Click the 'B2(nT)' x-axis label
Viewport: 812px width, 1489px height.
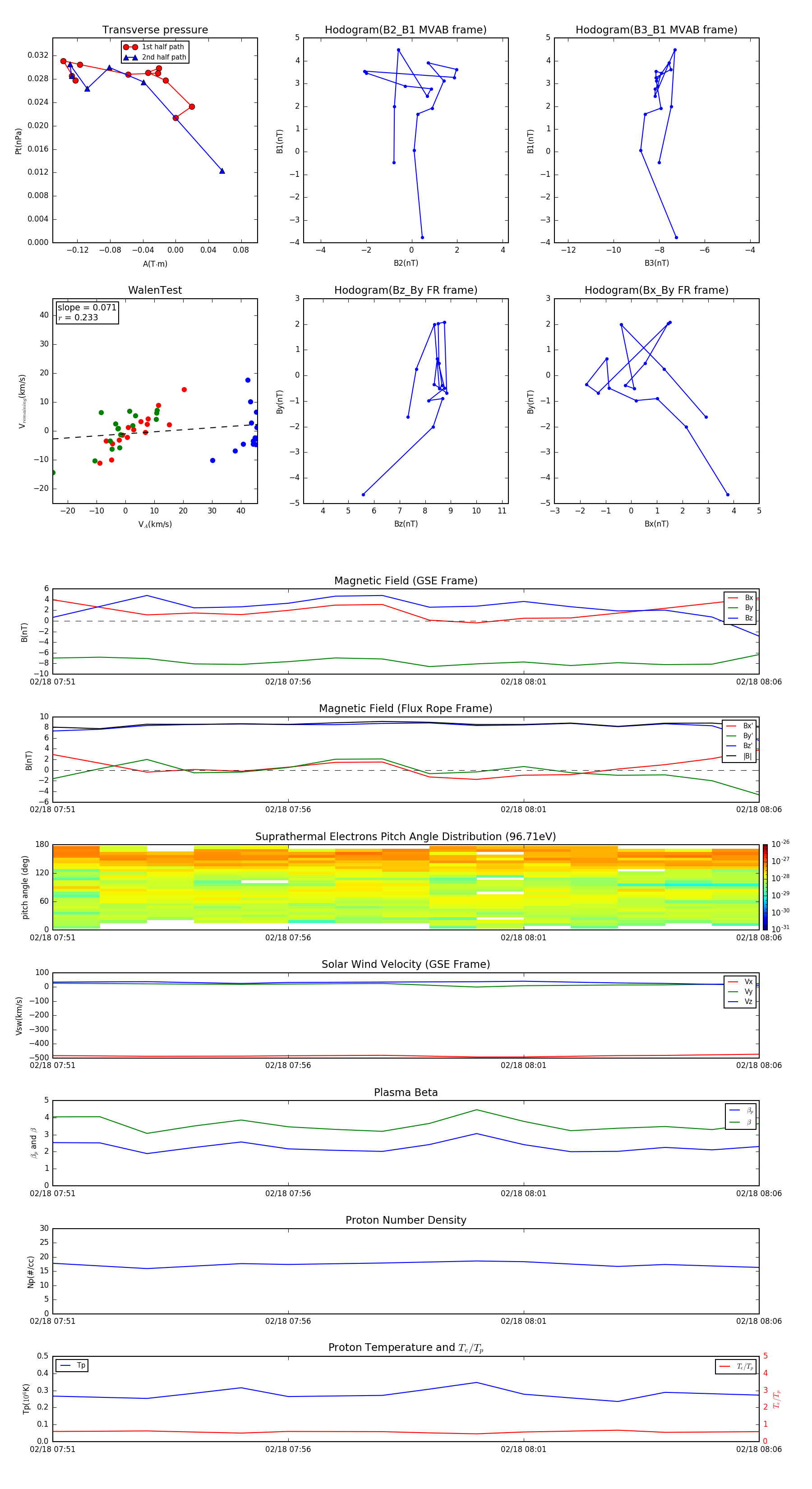tap(406, 263)
